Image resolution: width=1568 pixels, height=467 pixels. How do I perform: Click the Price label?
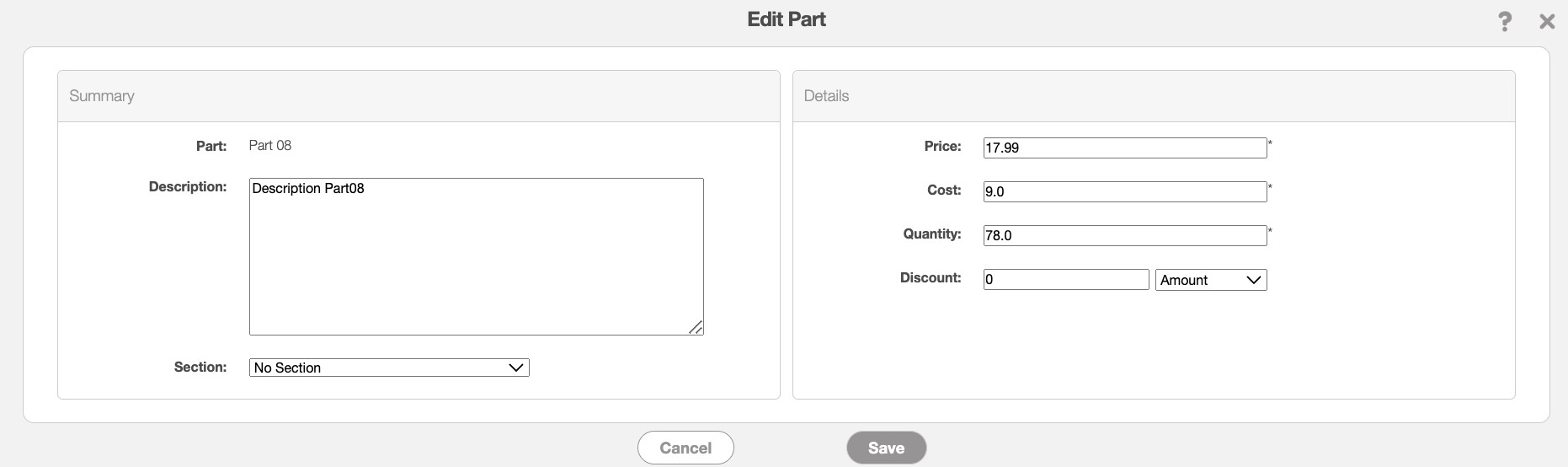942,147
